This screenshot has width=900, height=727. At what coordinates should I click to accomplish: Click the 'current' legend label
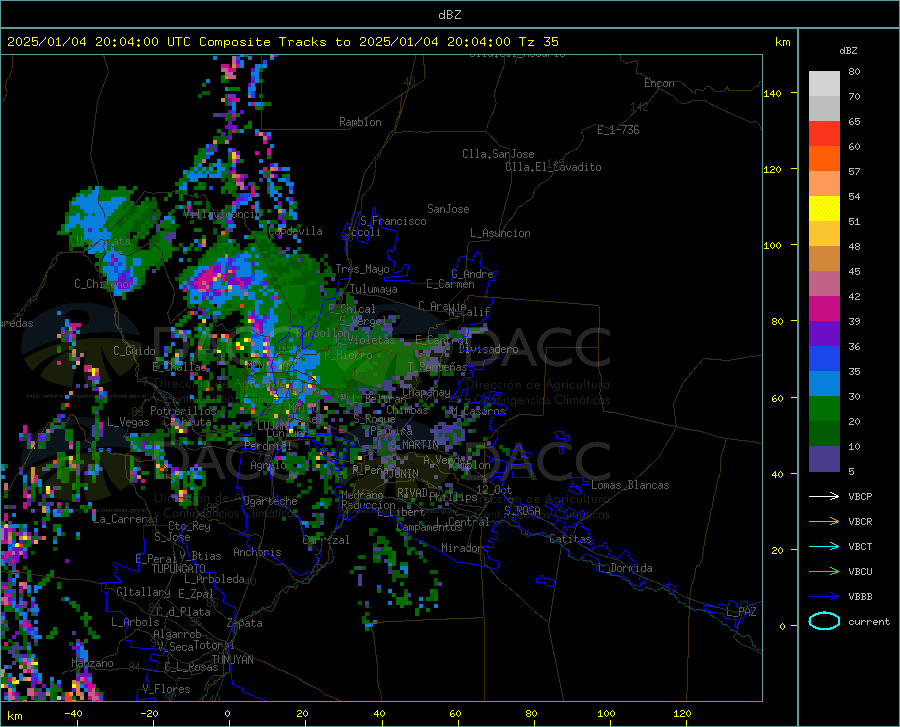pyautogui.click(x=869, y=621)
